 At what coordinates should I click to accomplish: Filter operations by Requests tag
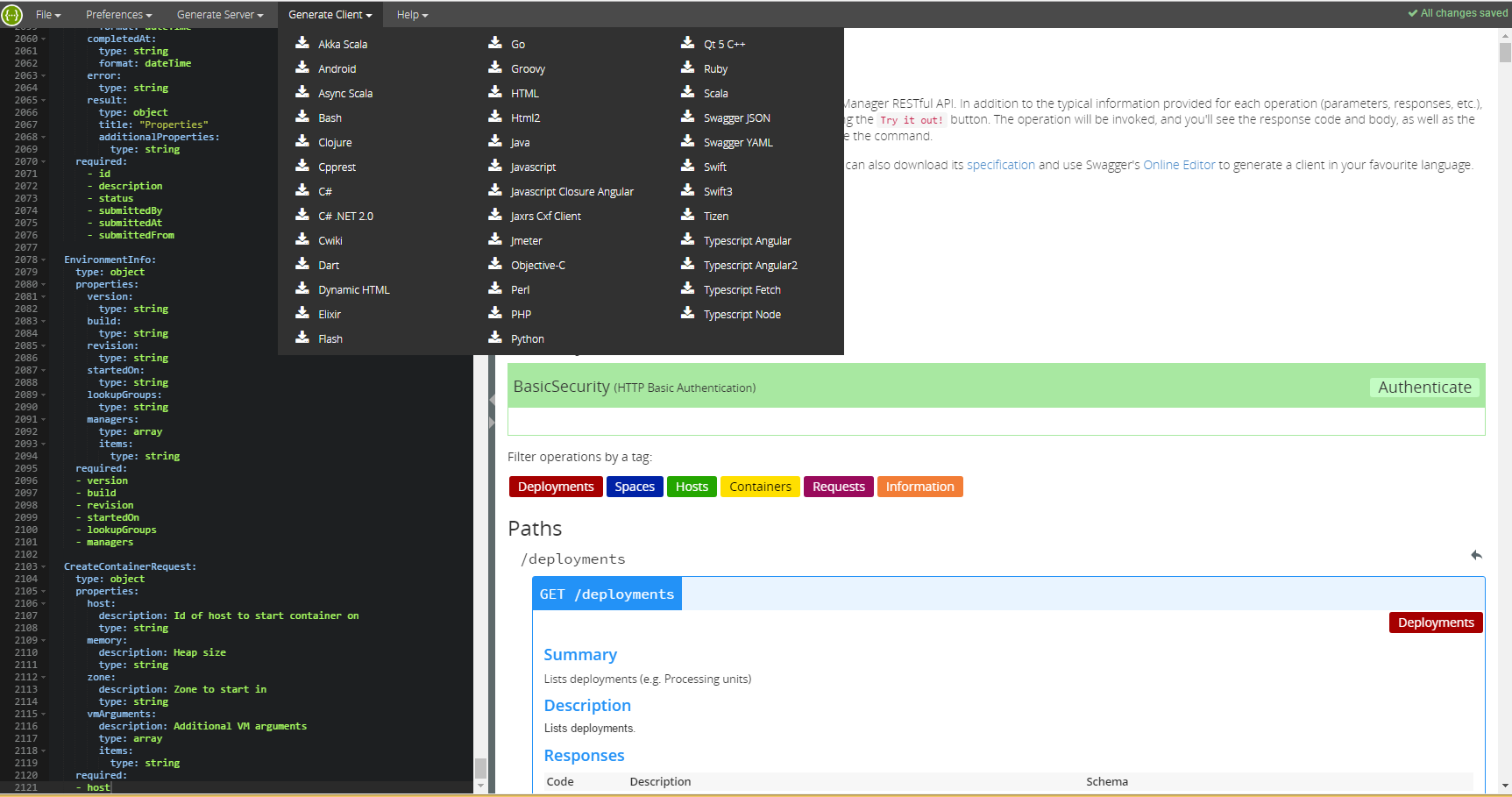pos(838,487)
